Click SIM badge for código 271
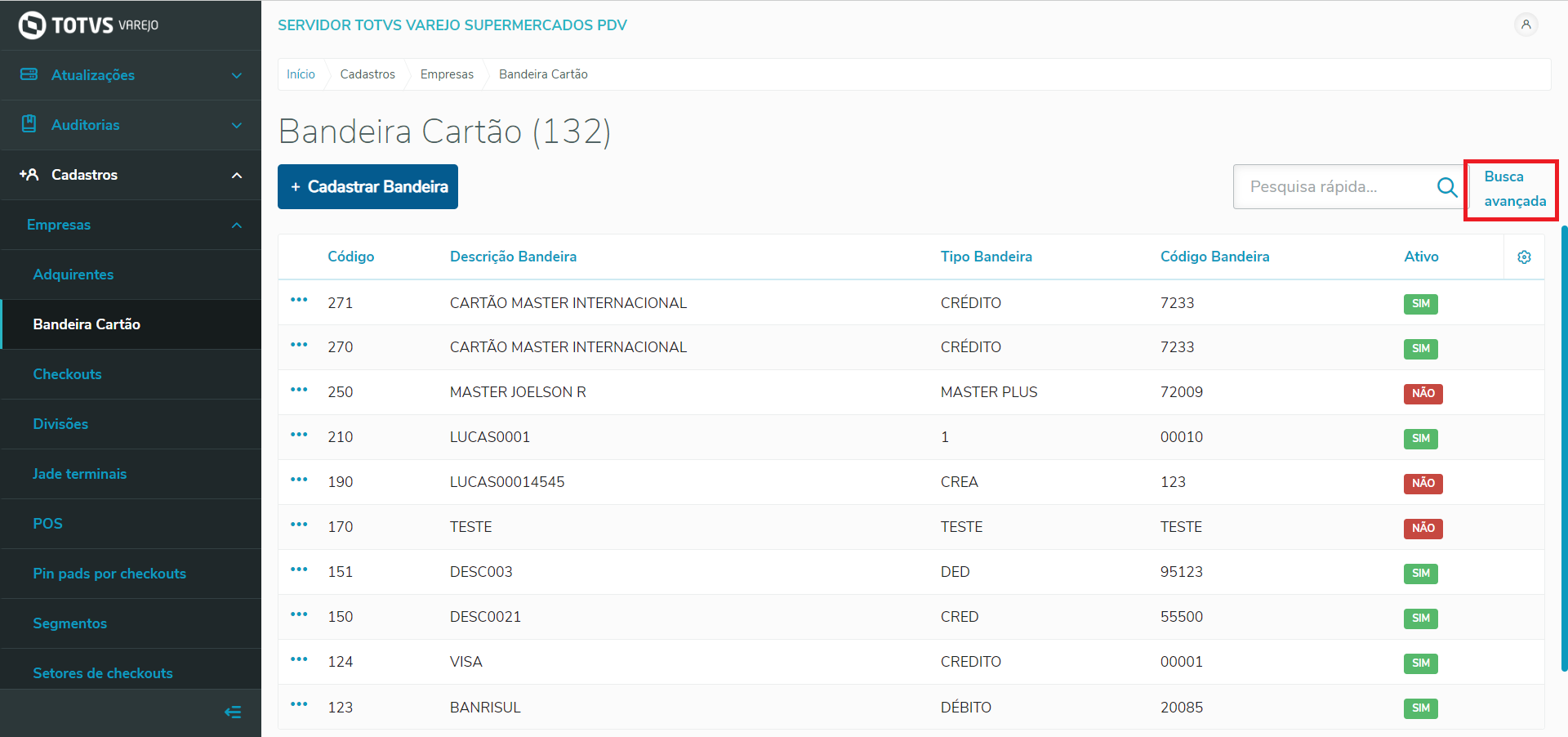Viewport: 1568px width, 737px height. click(1421, 304)
